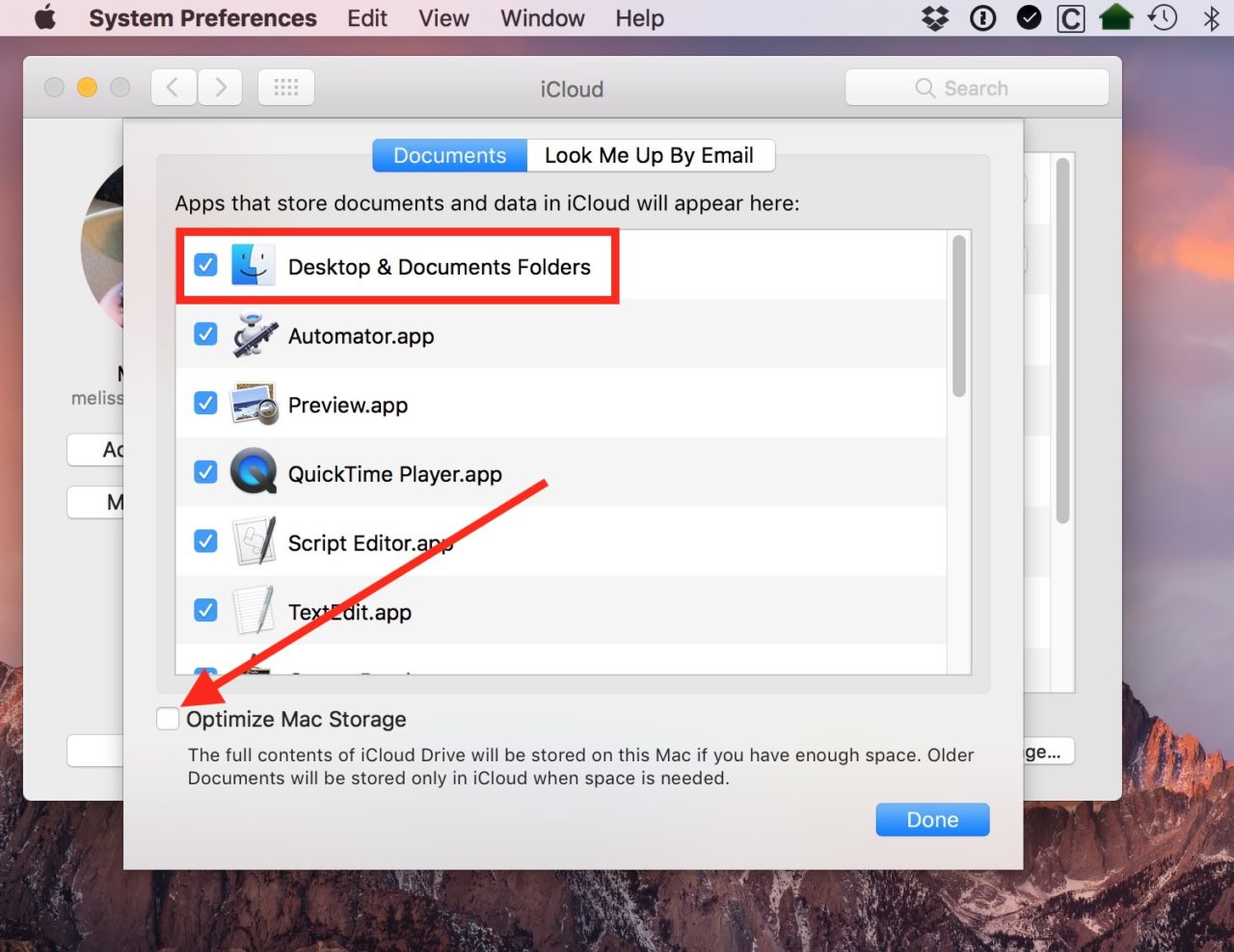Open the Apple menu

[x=45, y=18]
